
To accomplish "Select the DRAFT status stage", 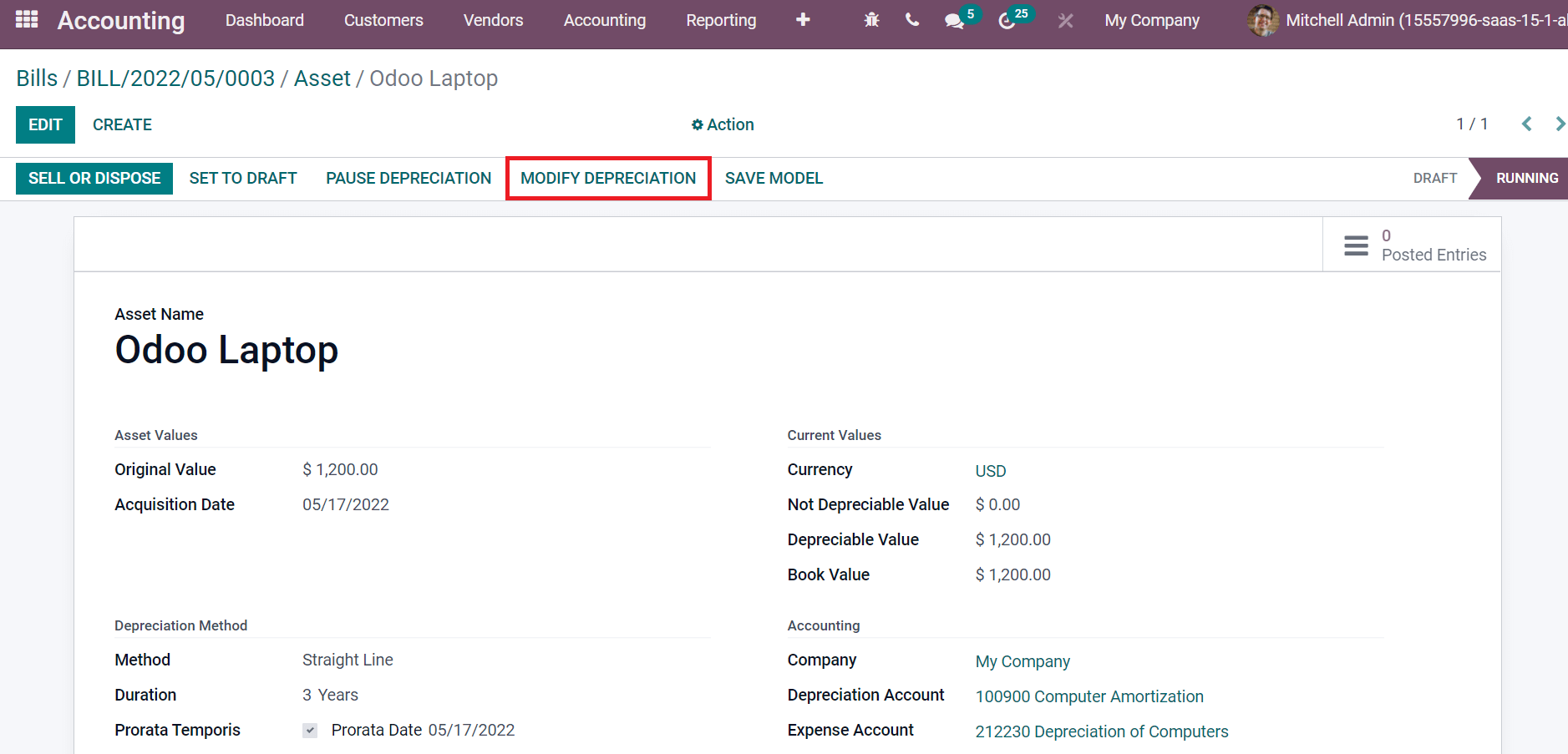I will 1435,179.
